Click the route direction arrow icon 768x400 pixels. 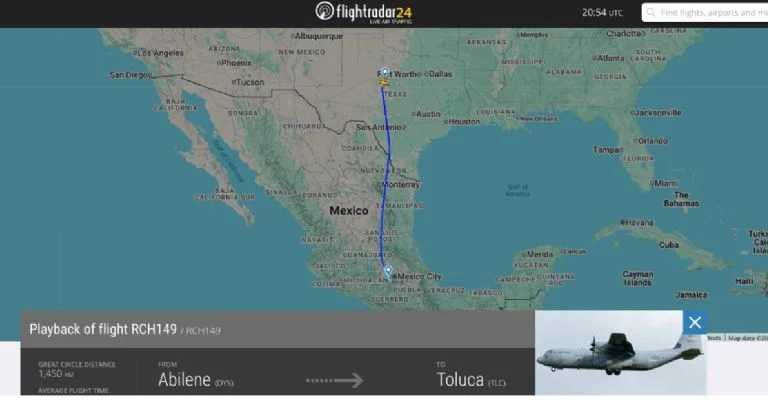click(335, 380)
